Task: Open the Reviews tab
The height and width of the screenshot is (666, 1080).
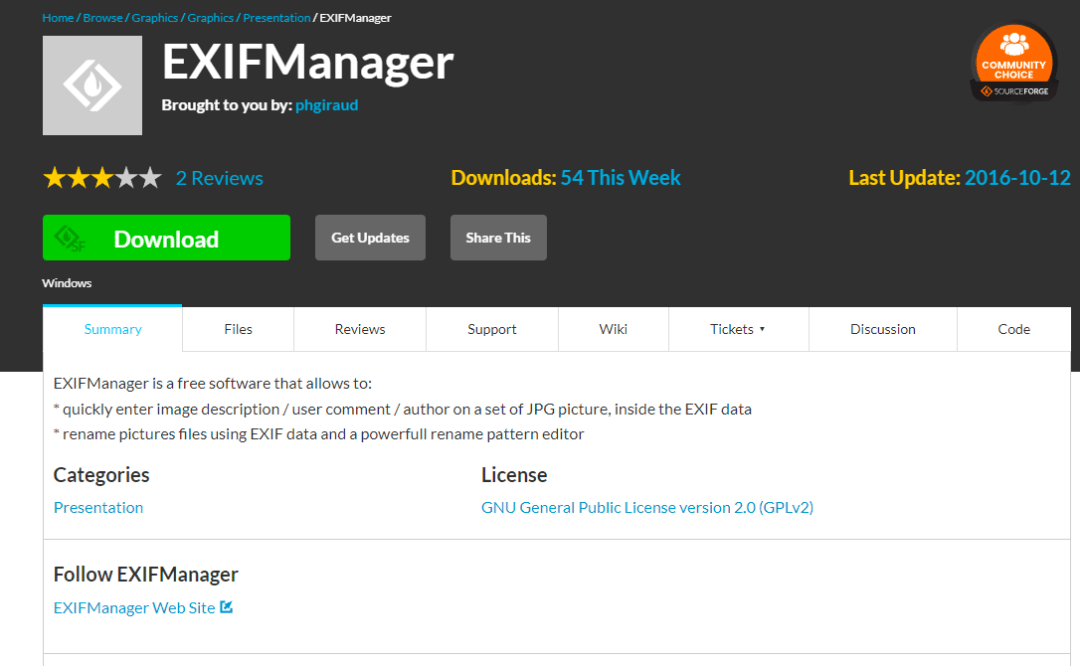Action: pyautogui.click(x=360, y=329)
